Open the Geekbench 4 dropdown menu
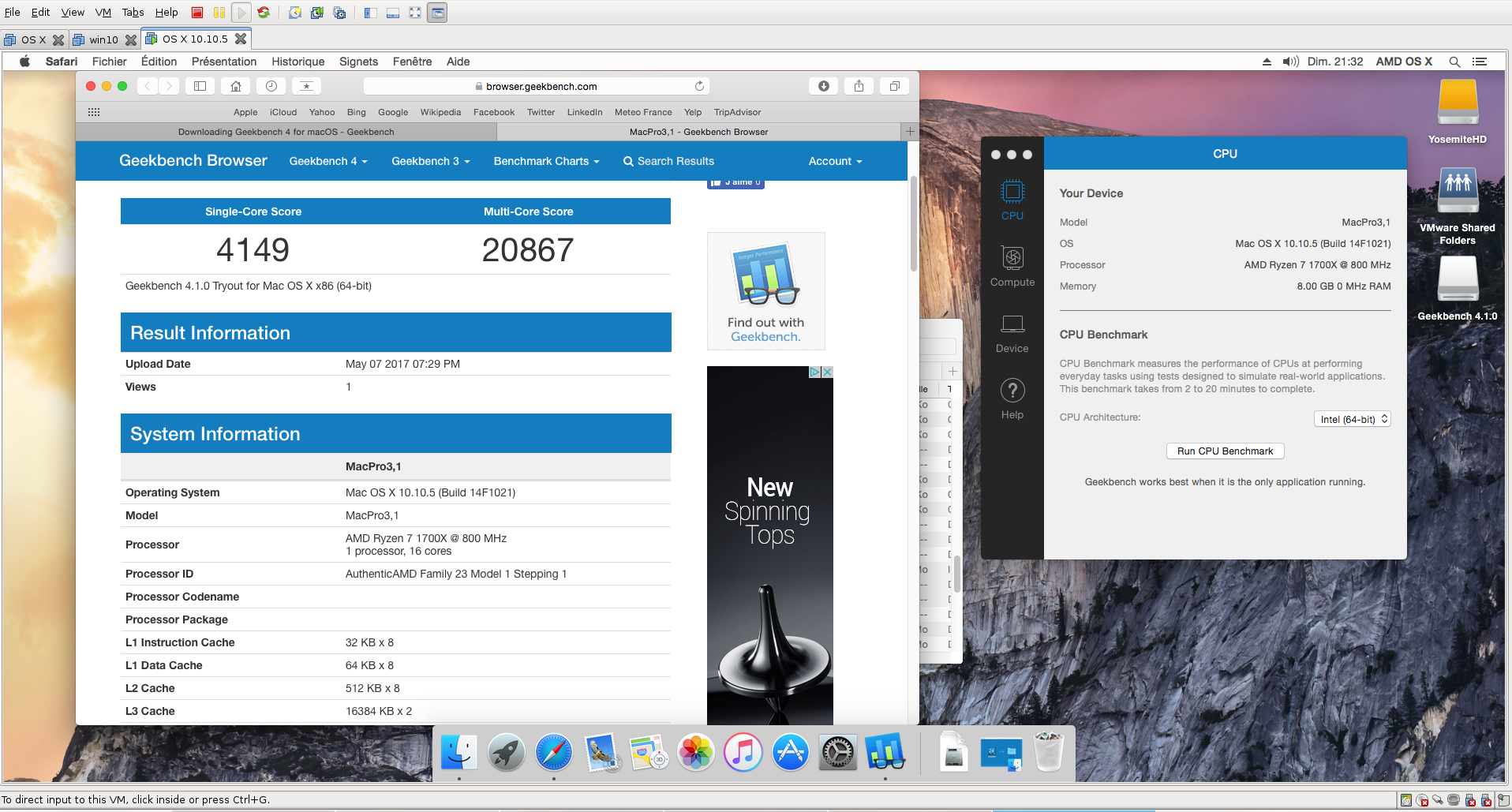This screenshot has height=812, width=1512. click(328, 161)
